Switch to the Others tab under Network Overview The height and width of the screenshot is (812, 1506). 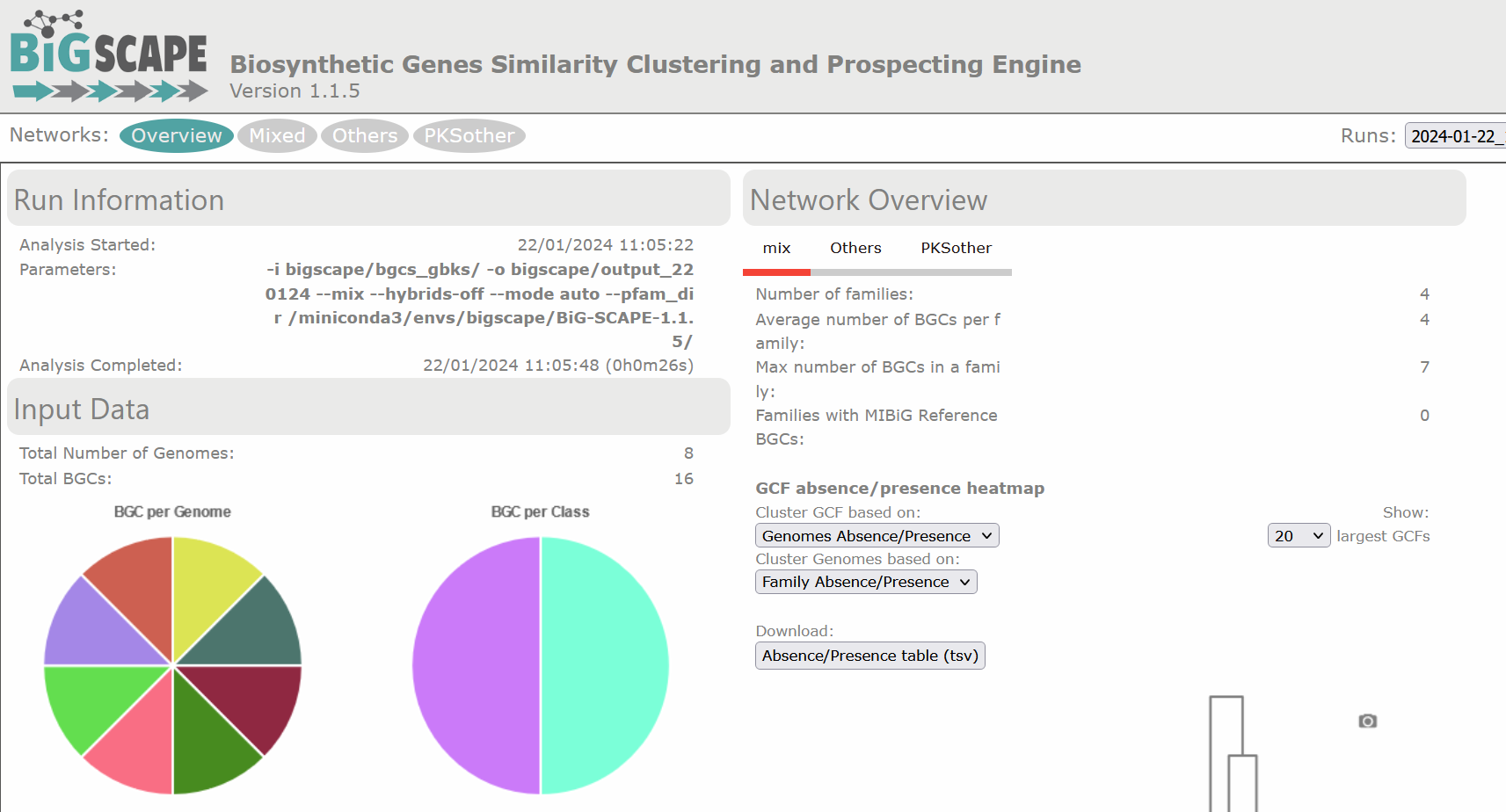pyautogui.click(x=855, y=248)
